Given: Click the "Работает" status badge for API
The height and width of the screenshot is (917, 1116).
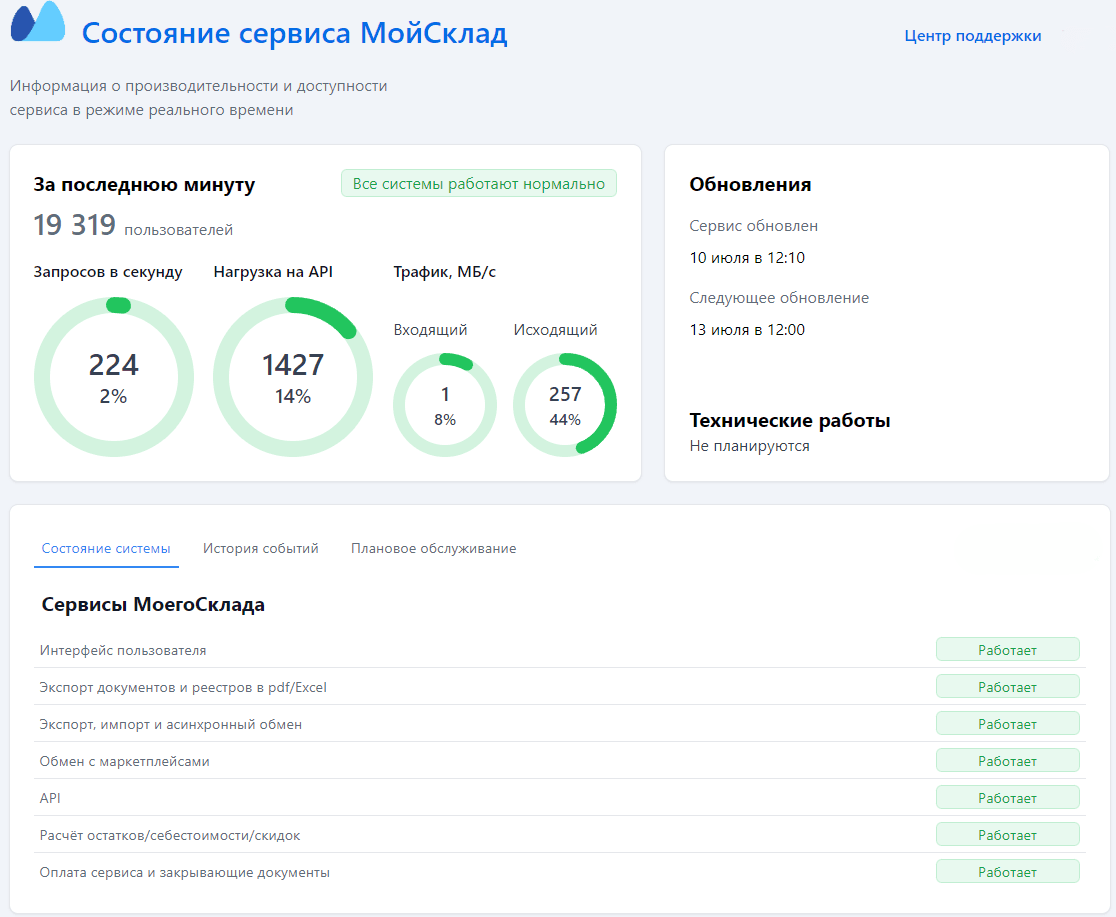Looking at the screenshot, I should [1007, 797].
